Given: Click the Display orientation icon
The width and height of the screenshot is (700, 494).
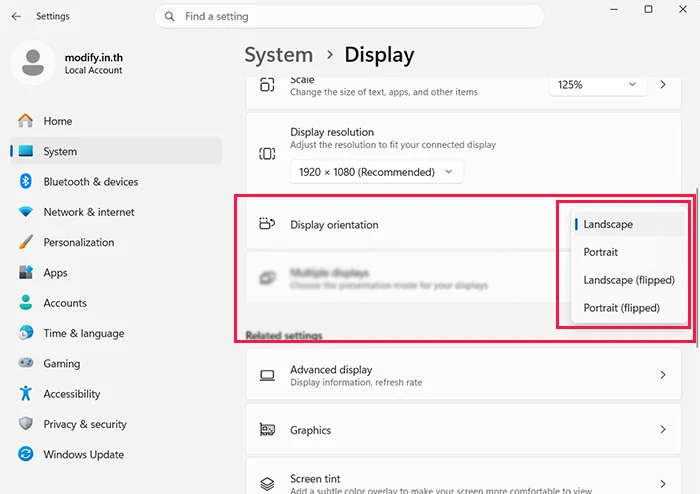Looking at the screenshot, I should coord(267,223).
